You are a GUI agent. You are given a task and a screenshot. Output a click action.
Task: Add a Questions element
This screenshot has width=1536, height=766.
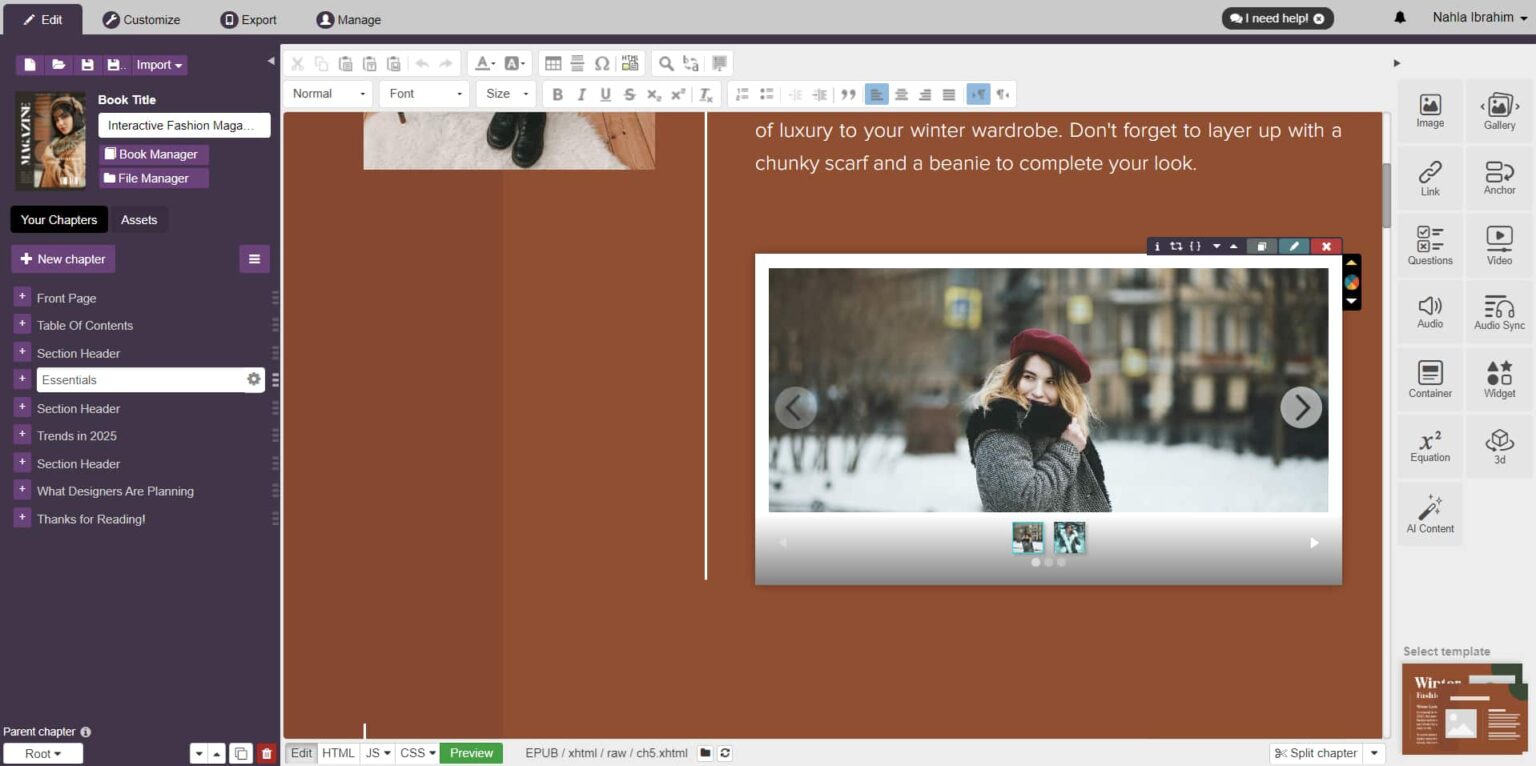[1429, 244]
